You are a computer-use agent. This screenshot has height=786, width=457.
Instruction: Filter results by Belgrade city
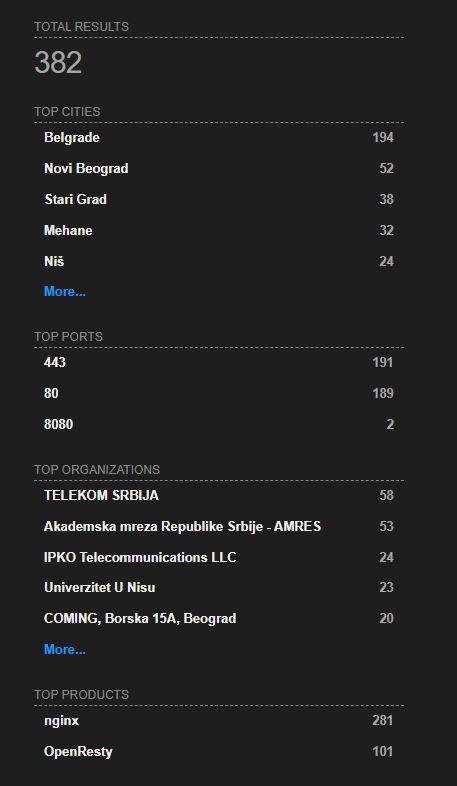click(x=72, y=137)
